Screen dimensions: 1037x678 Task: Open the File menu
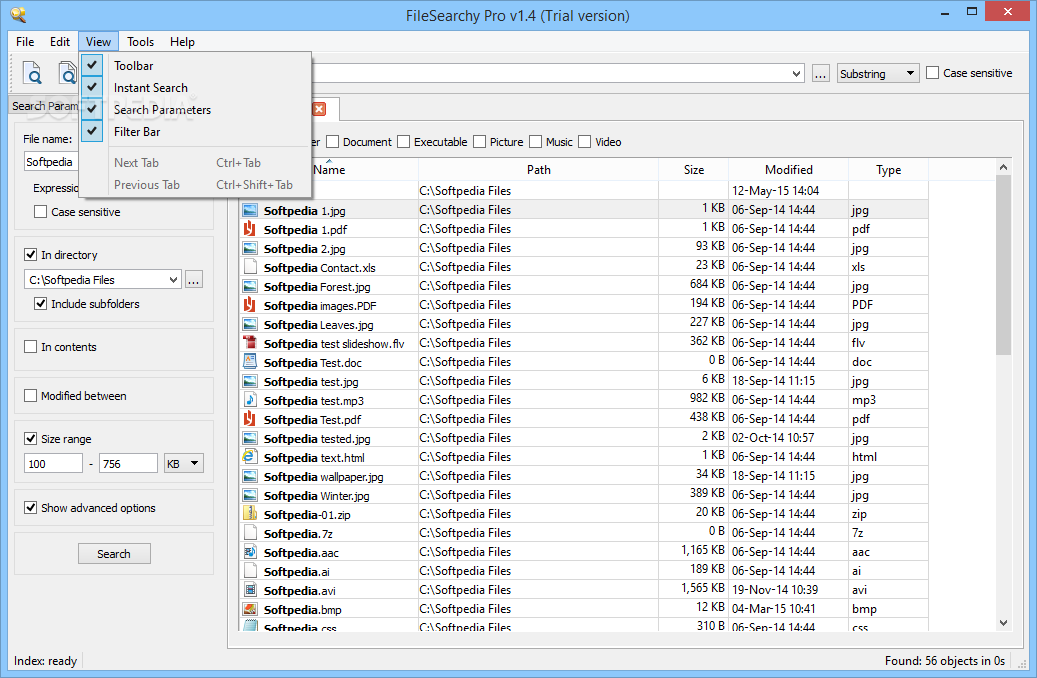[x=25, y=42]
